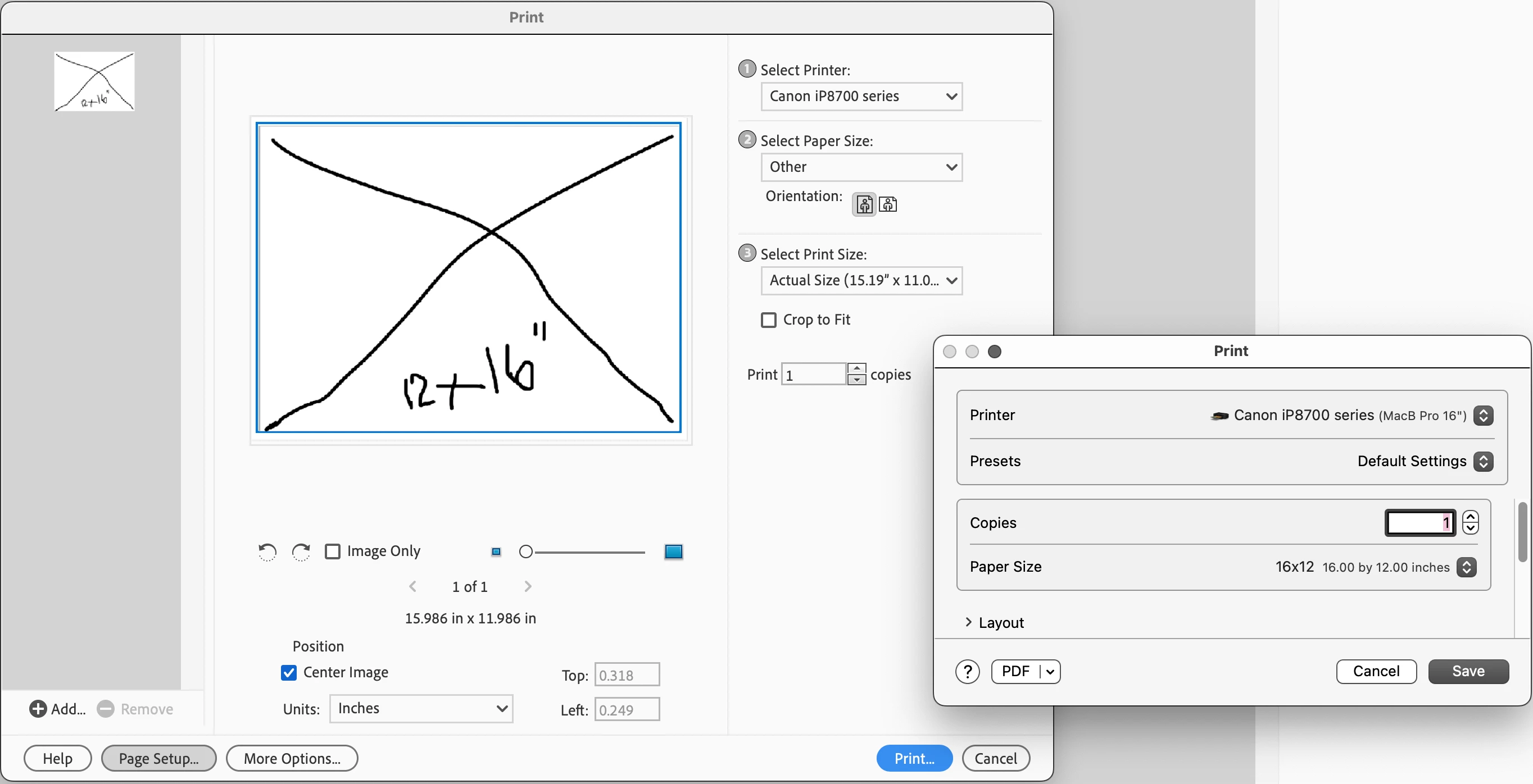Go to next page arrow
The width and height of the screenshot is (1533, 784).
[527, 586]
